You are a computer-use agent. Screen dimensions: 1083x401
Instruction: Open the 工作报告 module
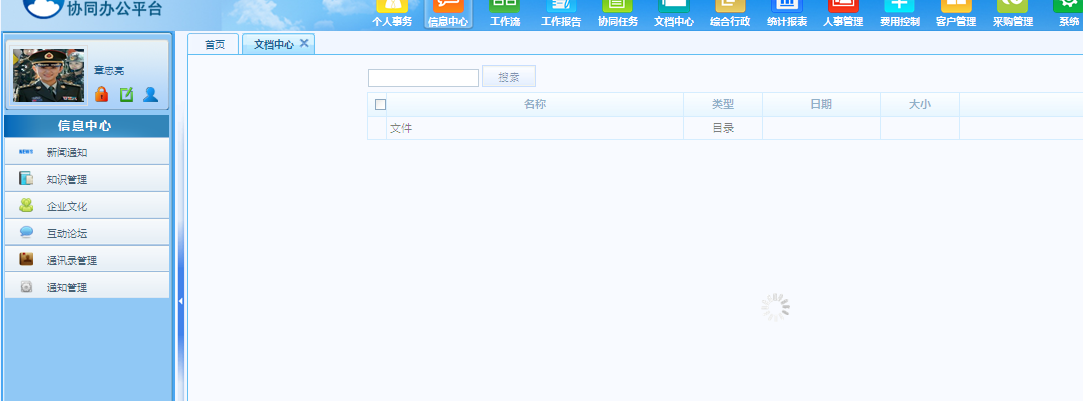(x=561, y=14)
